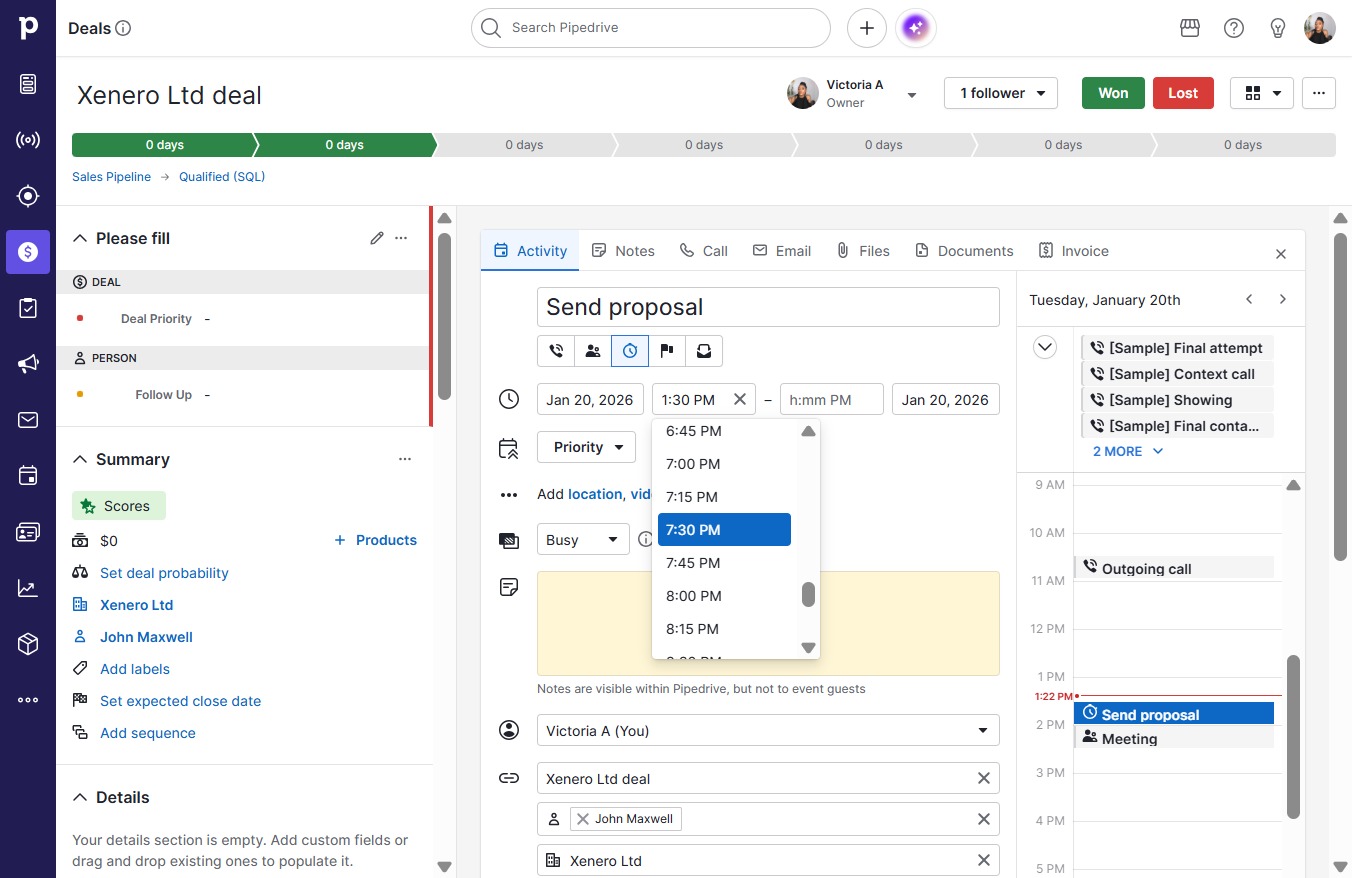Click the info icon next to Busy
This screenshot has height=878, width=1352.
tap(646, 539)
